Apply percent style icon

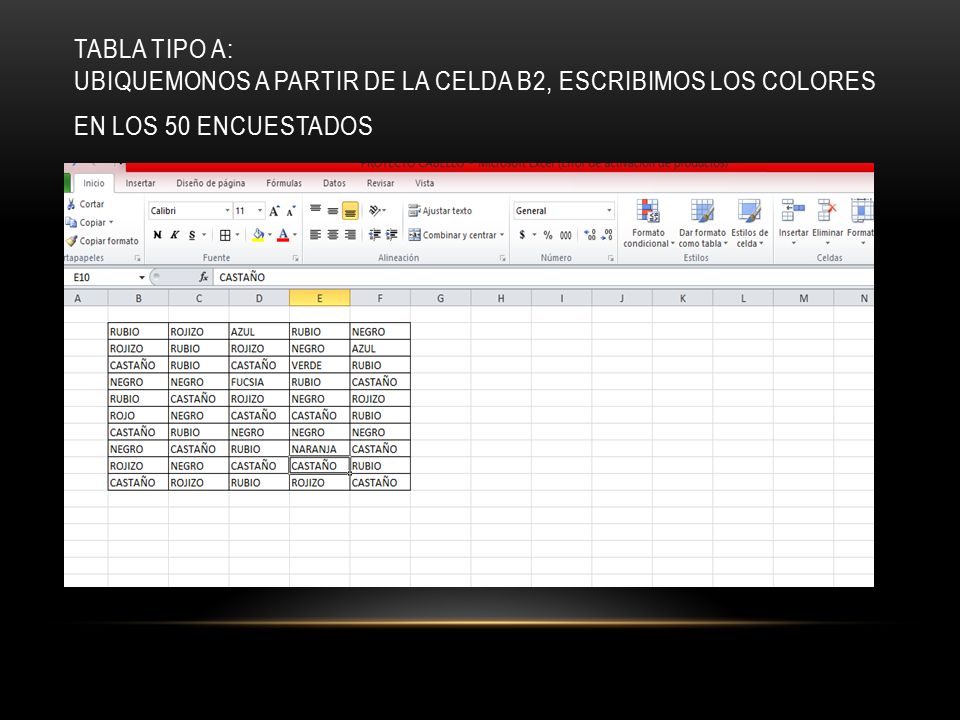click(548, 235)
